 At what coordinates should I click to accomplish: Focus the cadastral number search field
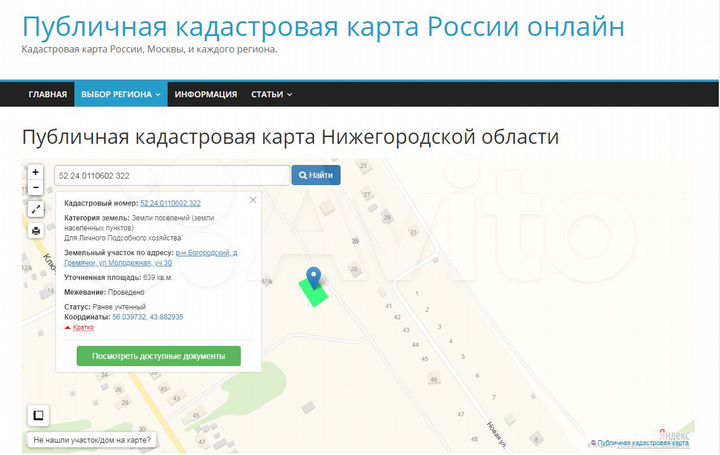pos(172,175)
